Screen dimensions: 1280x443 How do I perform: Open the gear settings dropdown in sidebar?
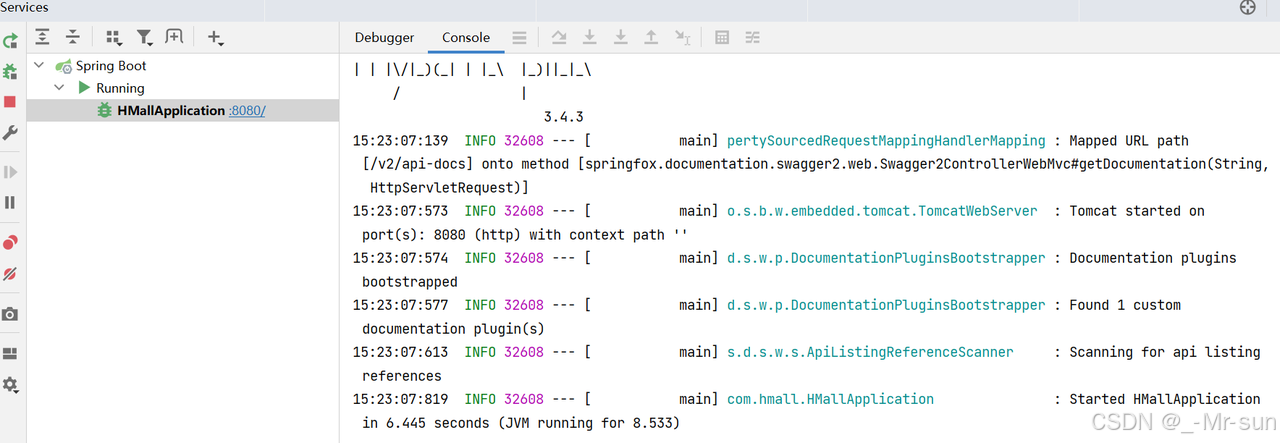10,385
